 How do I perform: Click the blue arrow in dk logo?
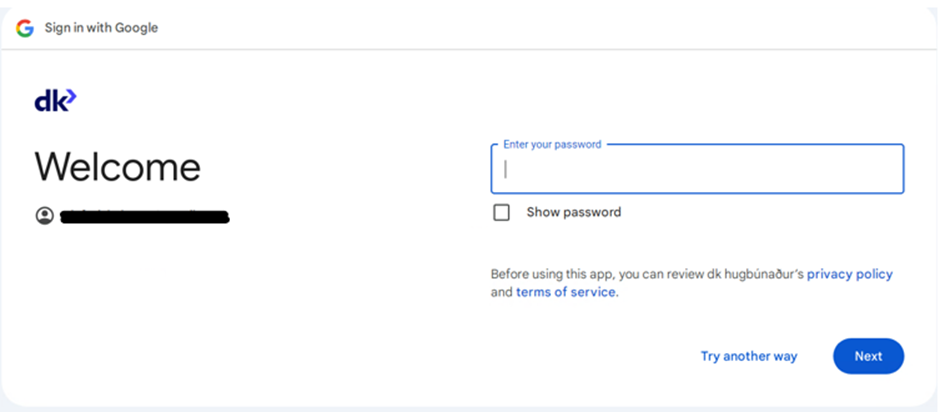tap(69, 97)
